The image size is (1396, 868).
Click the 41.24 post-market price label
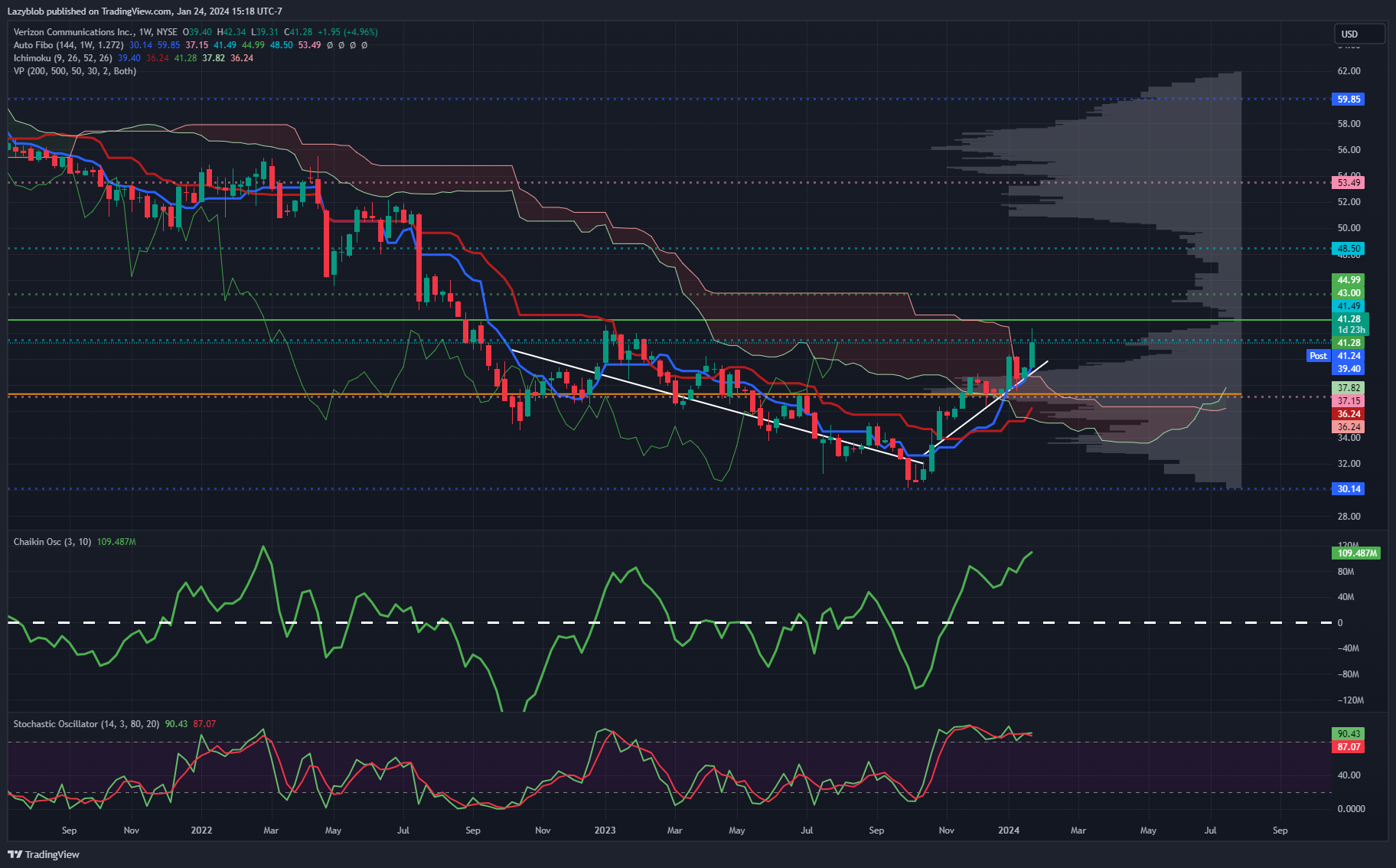click(x=1349, y=356)
